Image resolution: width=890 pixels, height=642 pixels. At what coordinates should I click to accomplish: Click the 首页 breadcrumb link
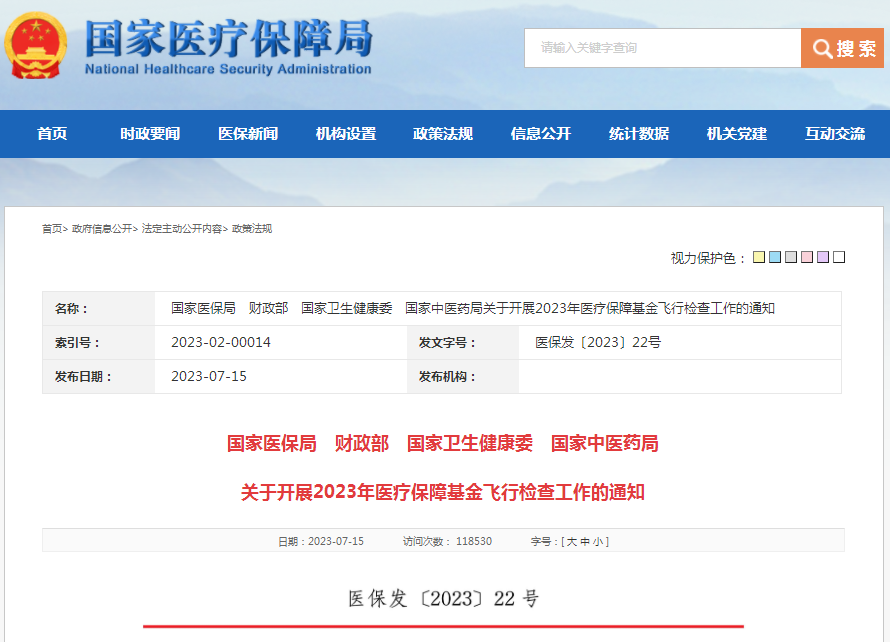(52, 229)
